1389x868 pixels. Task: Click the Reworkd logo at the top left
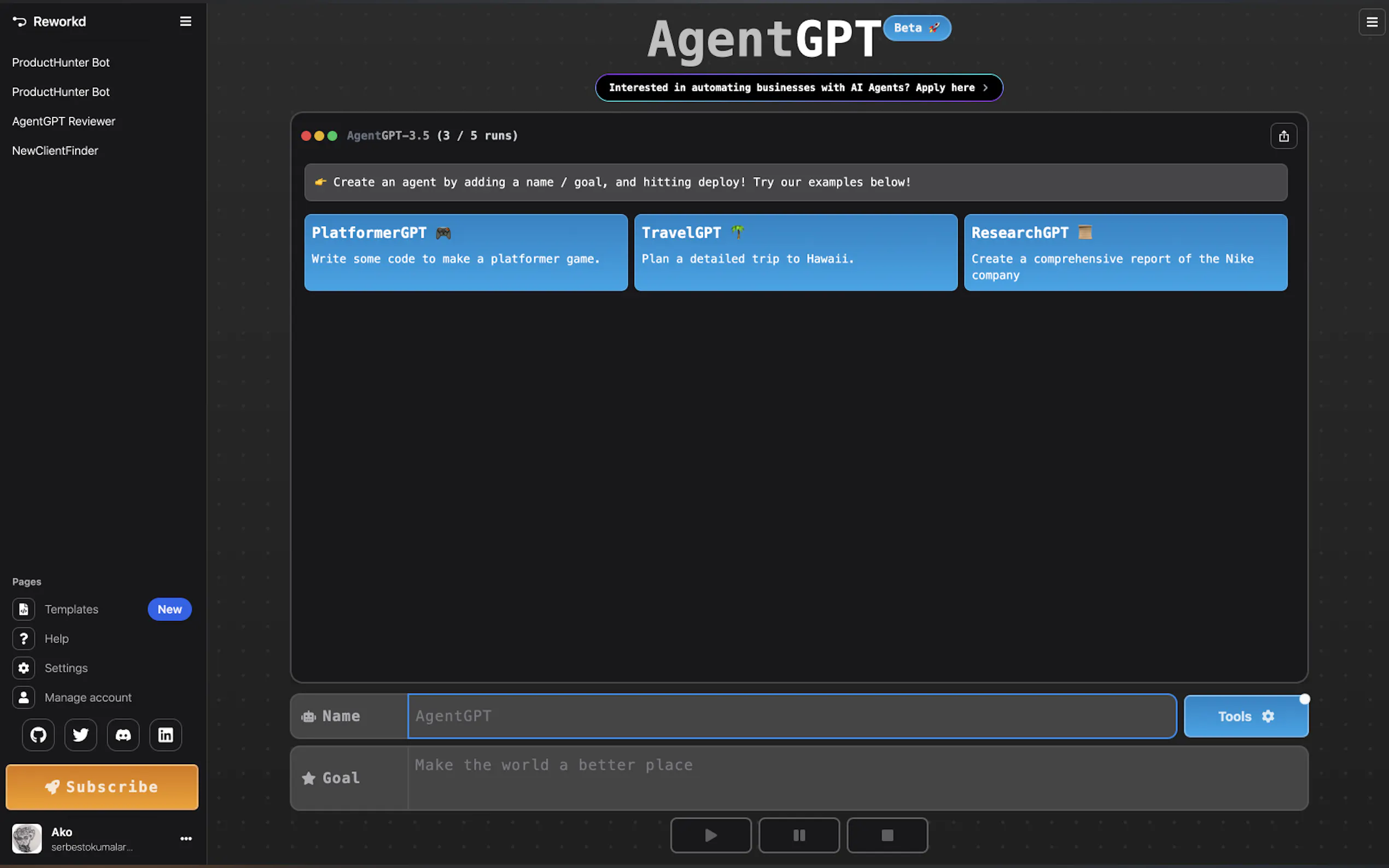(x=49, y=21)
